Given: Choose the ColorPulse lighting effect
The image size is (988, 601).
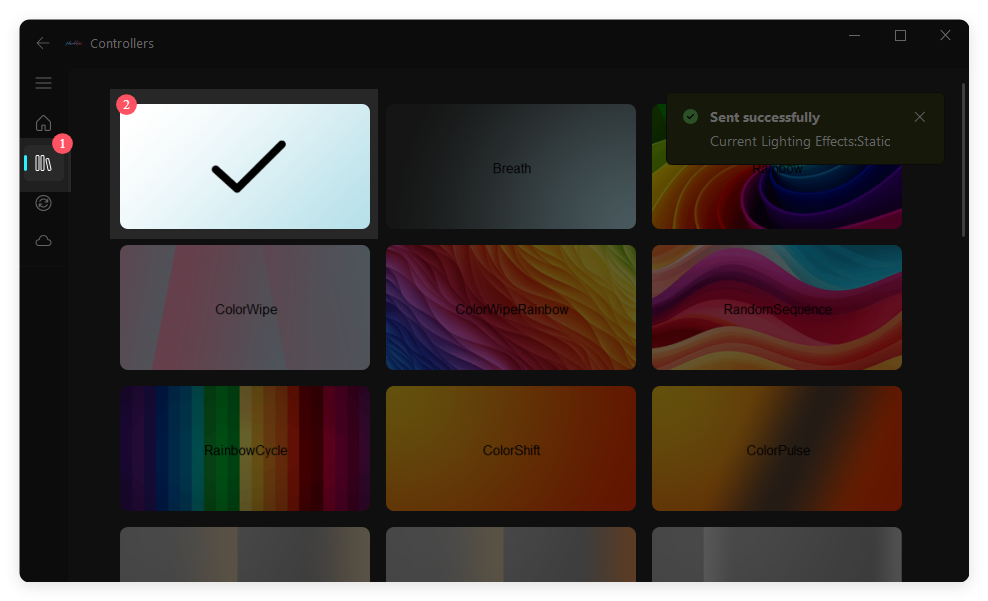Looking at the screenshot, I should click(777, 449).
